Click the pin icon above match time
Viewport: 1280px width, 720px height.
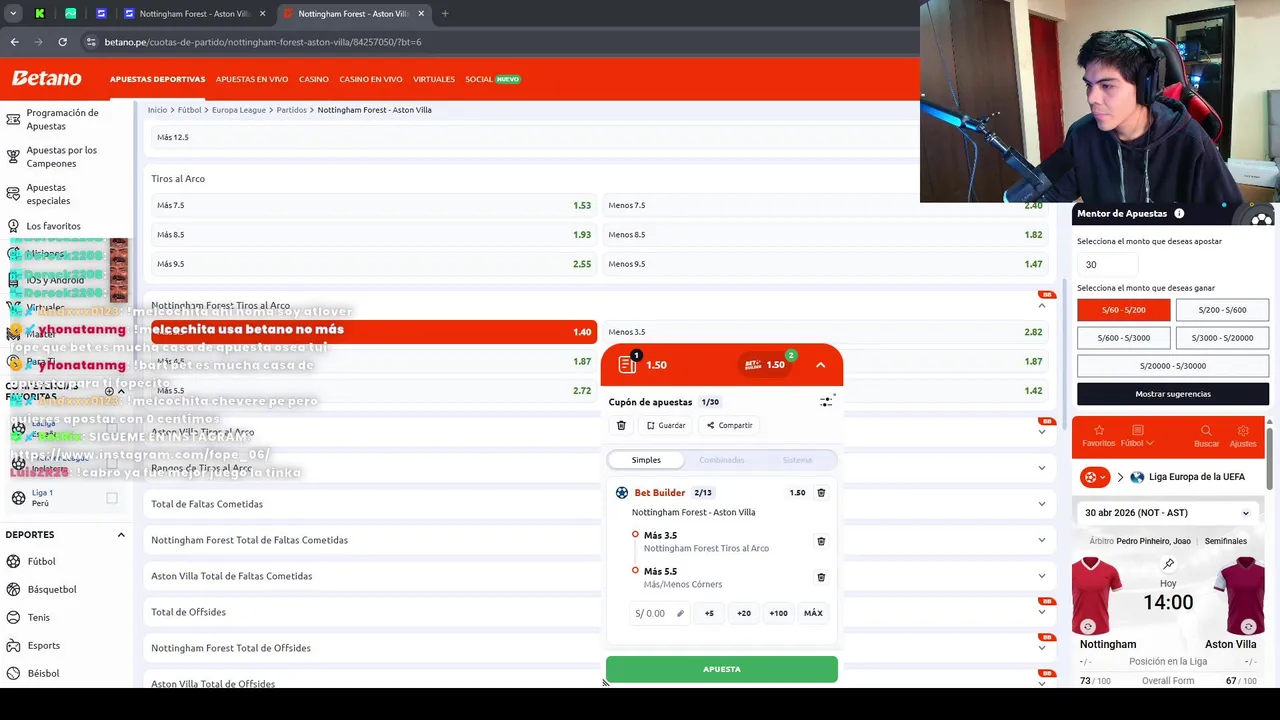click(x=1168, y=564)
